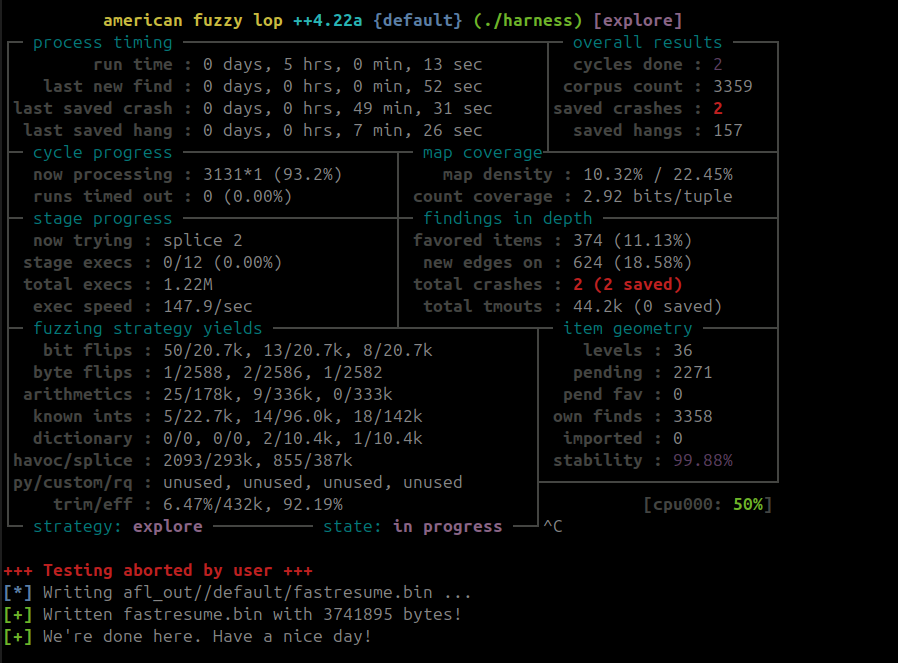
Task: Click the cycles done value 2
Action: click(718, 65)
